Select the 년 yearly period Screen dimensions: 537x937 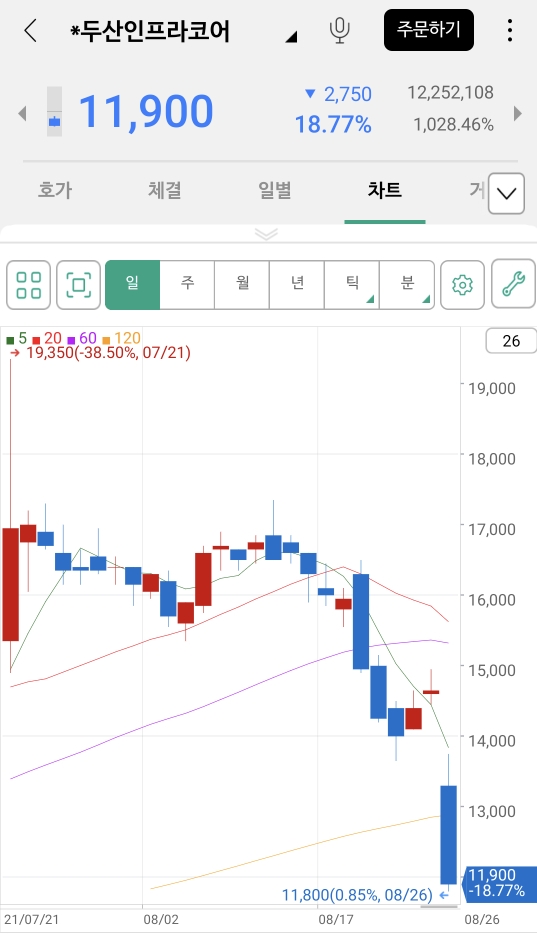click(297, 284)
